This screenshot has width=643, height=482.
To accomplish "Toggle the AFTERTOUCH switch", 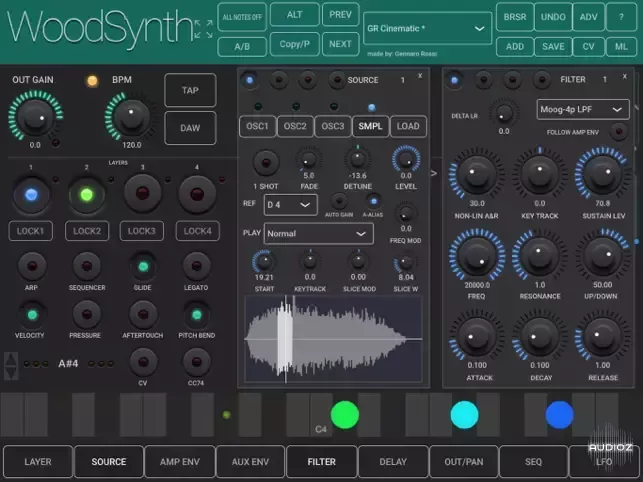I will pyautogui.click(x=143, y=315).
